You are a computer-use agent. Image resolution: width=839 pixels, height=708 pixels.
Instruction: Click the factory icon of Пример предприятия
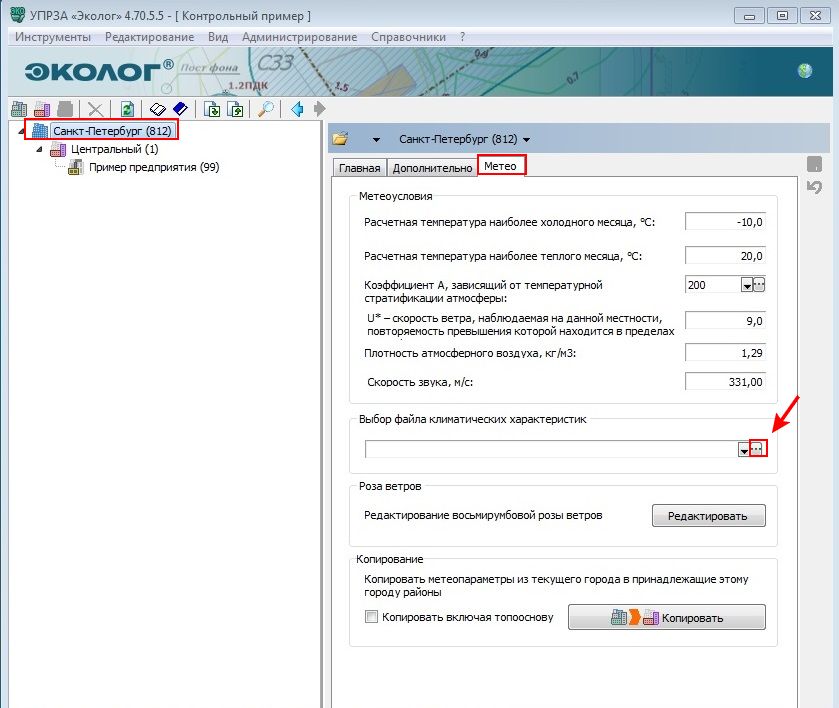[75, 168]
